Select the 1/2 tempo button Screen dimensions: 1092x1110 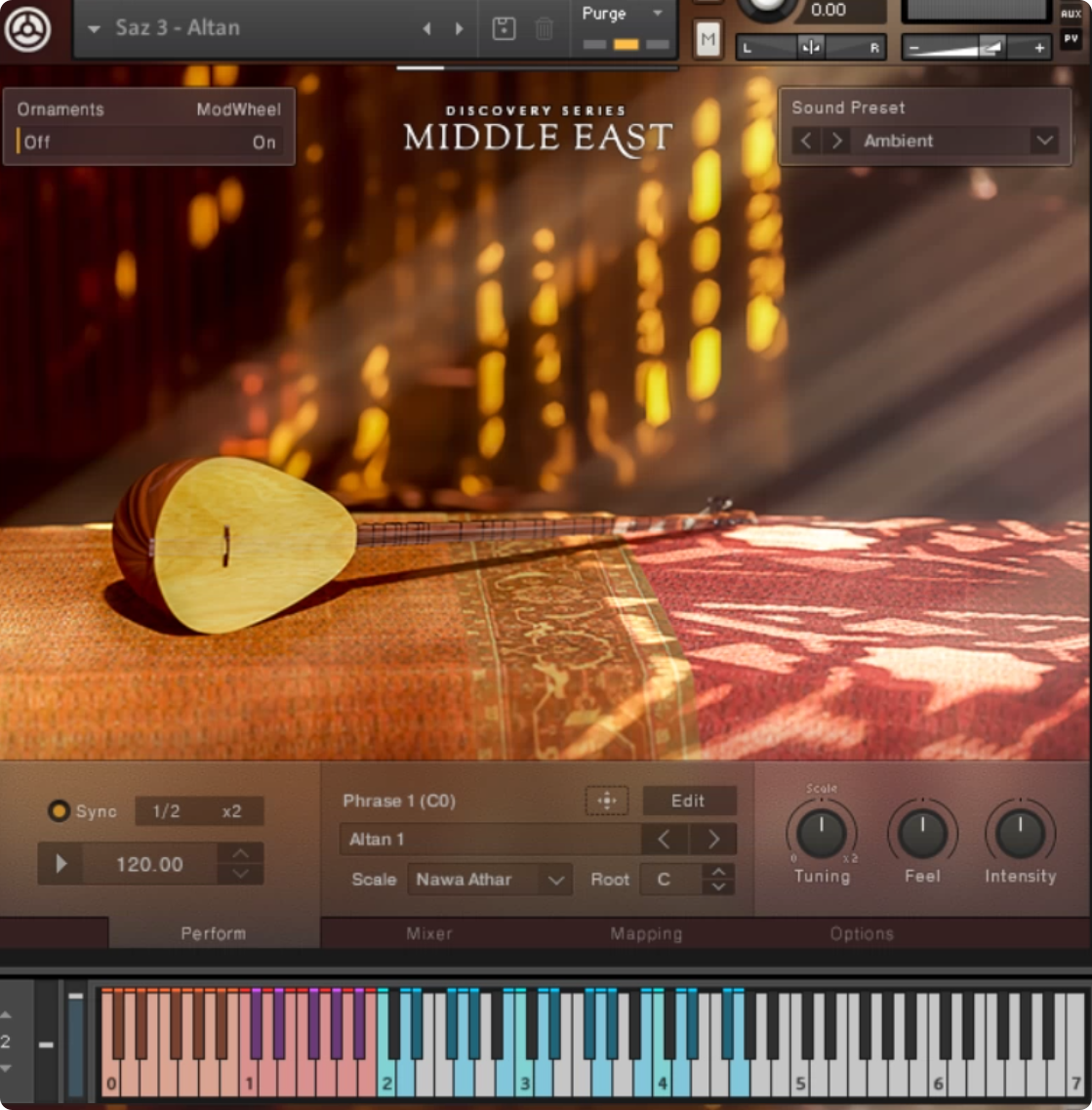[166, 810]
